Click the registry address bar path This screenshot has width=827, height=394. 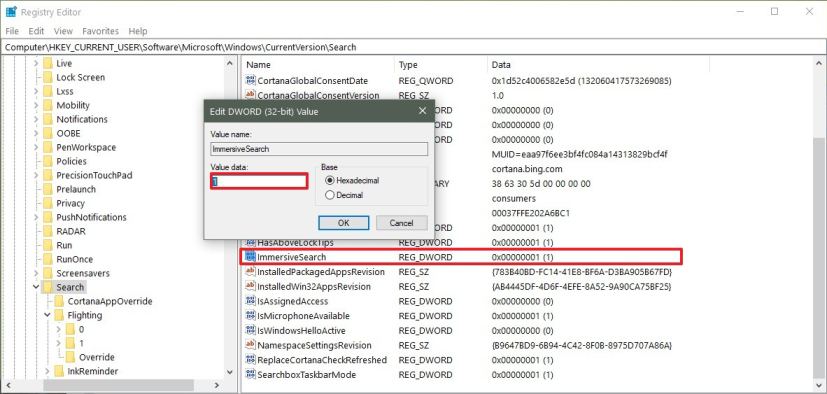(180, 47)
